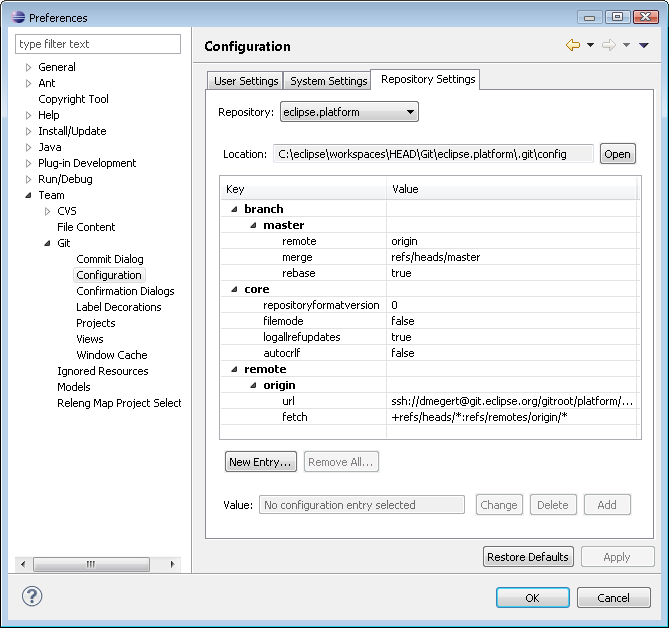
Task: Expand the Java tree node
Action: tap(29, 147)
